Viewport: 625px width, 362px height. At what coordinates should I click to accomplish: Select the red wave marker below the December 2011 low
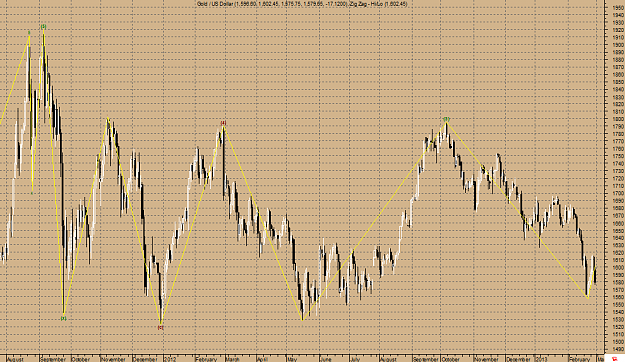point(160,328)
